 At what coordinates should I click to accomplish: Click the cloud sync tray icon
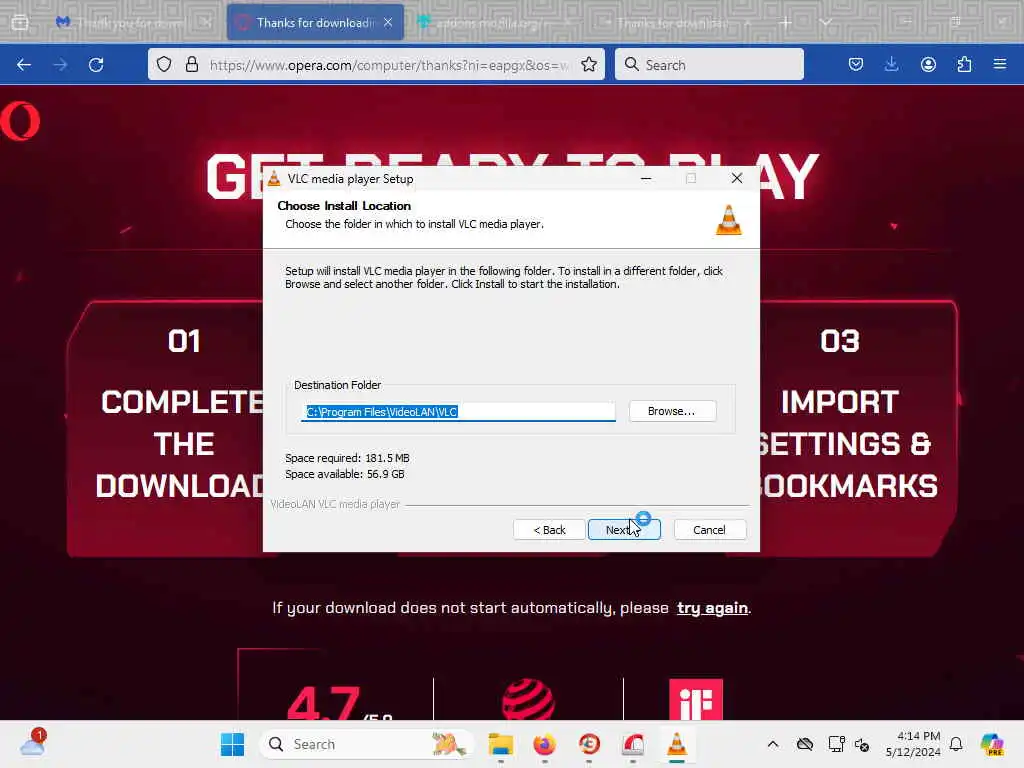point(805,744)
